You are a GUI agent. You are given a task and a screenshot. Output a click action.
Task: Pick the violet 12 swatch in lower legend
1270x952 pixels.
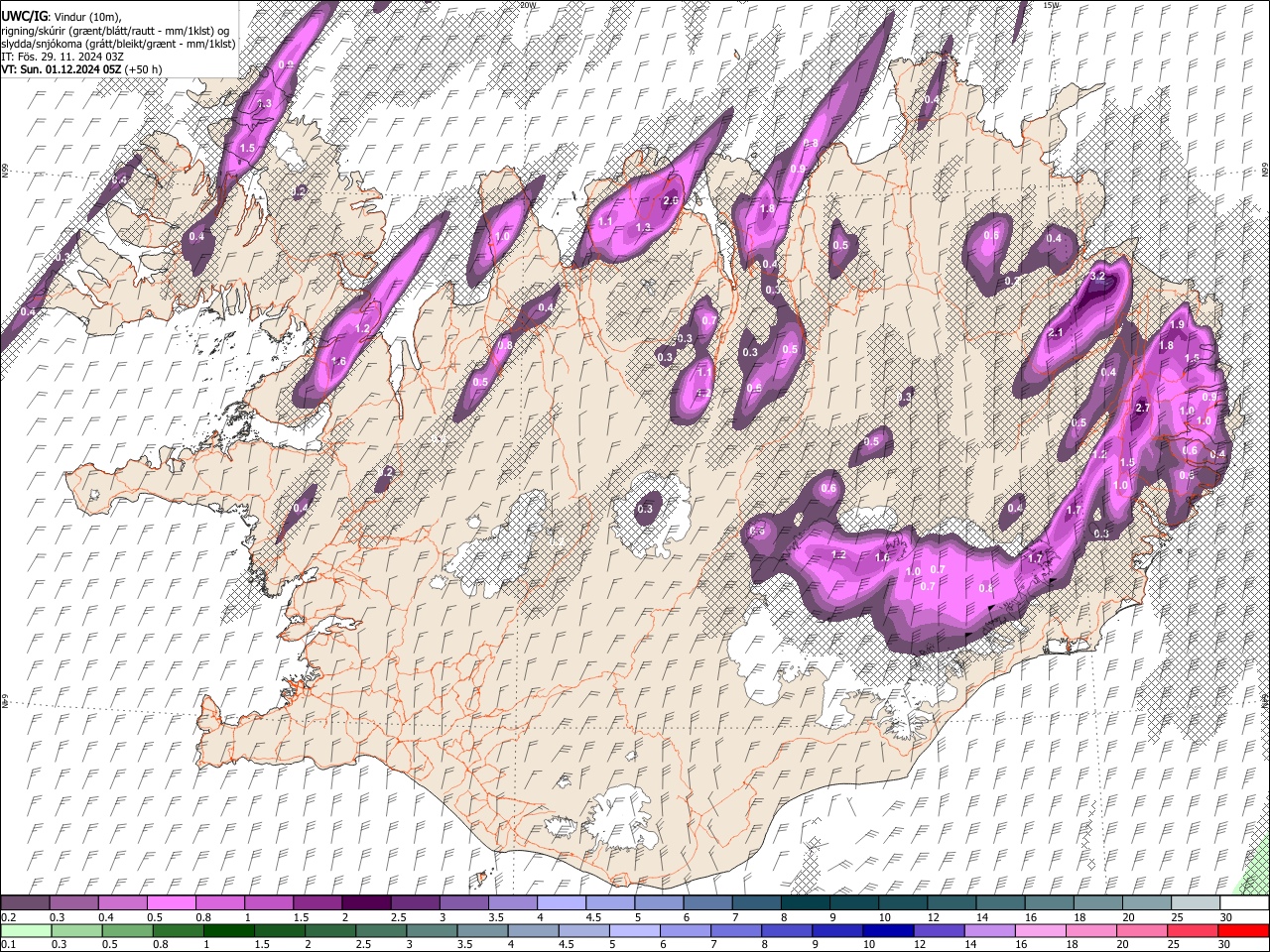939,930
